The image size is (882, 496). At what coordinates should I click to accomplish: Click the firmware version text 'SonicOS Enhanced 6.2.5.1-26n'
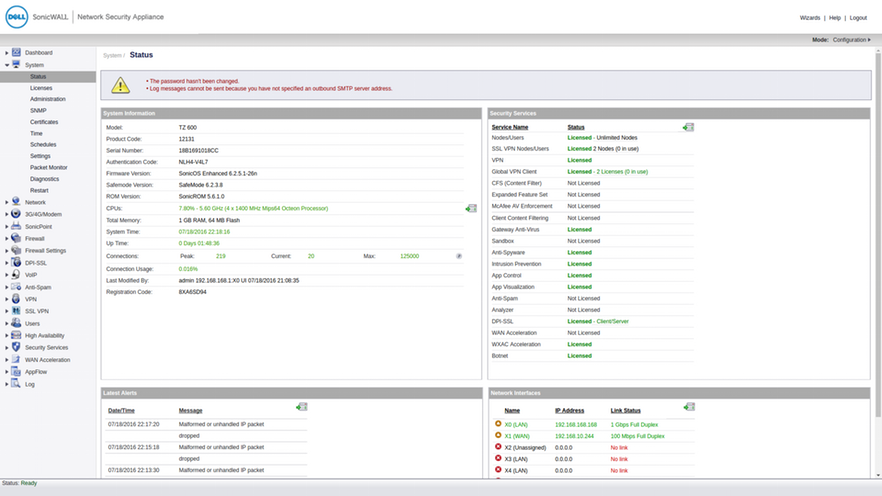(x=218, y=174)
